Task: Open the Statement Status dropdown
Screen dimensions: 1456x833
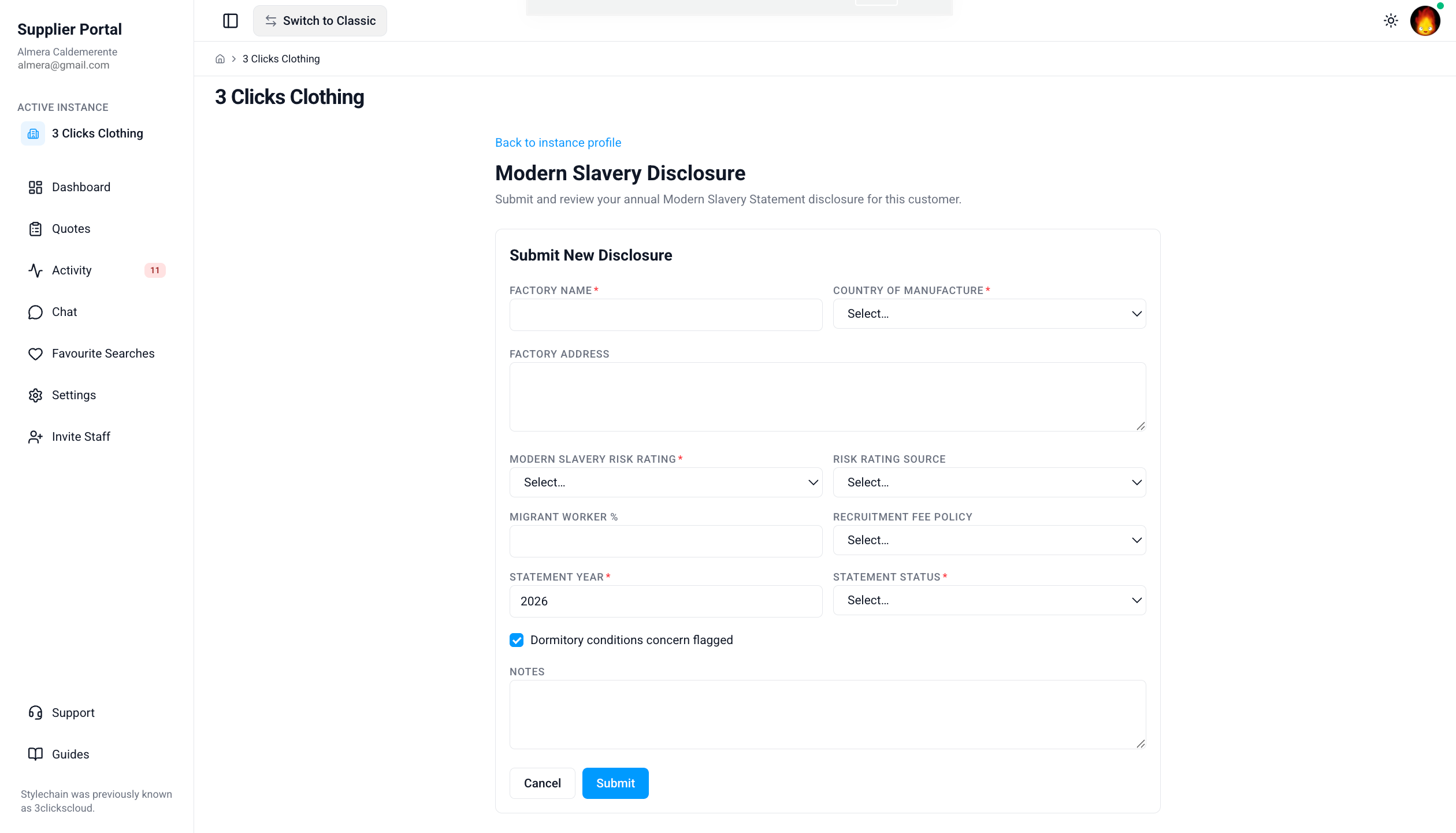Action: (989, 600)
